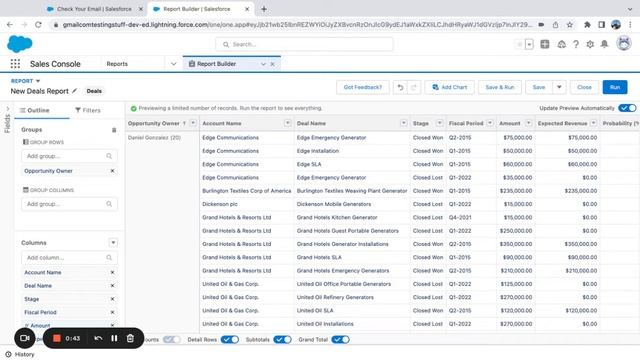Open the Report Builder tab chevron menu
This screenshot has width=640, height=360.
(x=263, y=64)
